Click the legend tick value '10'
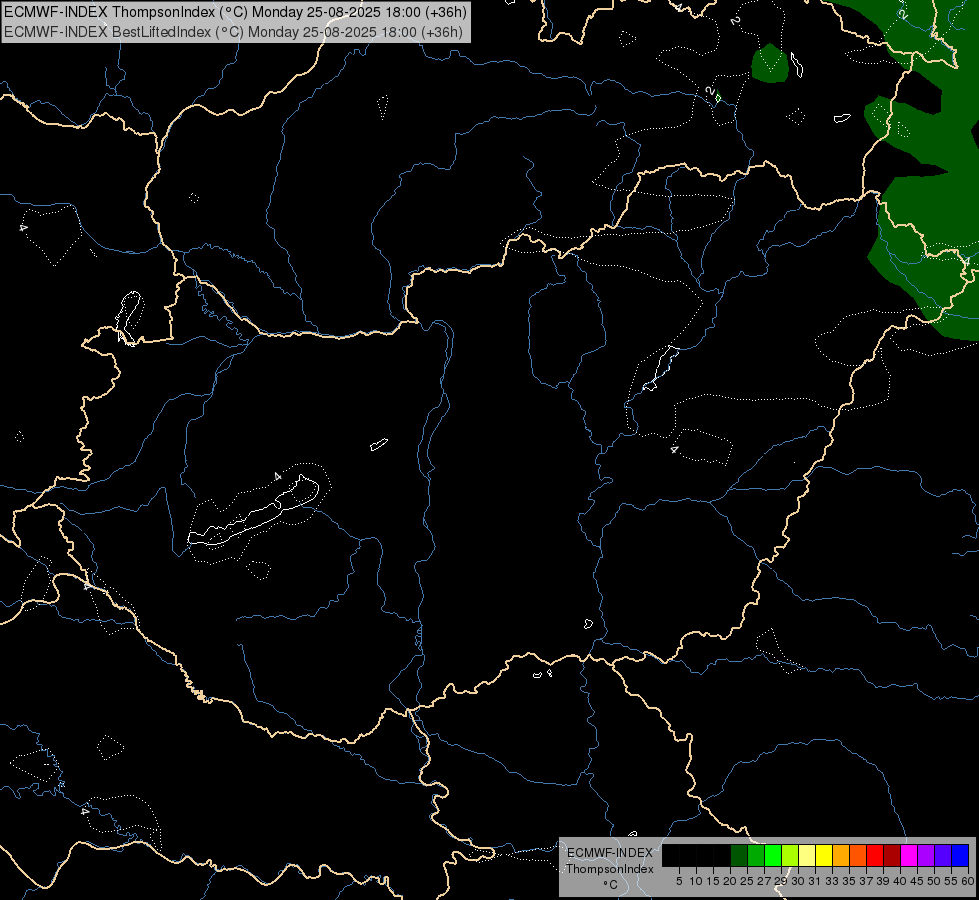The height and width of the screenshot is (900, 979). [x=696, y=881]
